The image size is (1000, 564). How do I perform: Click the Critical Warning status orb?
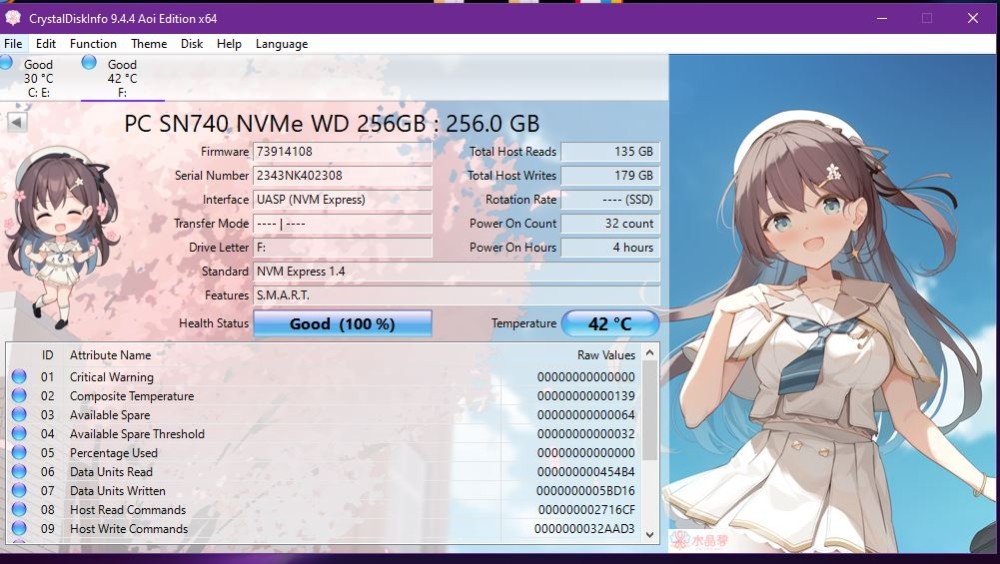pos(19,377)
